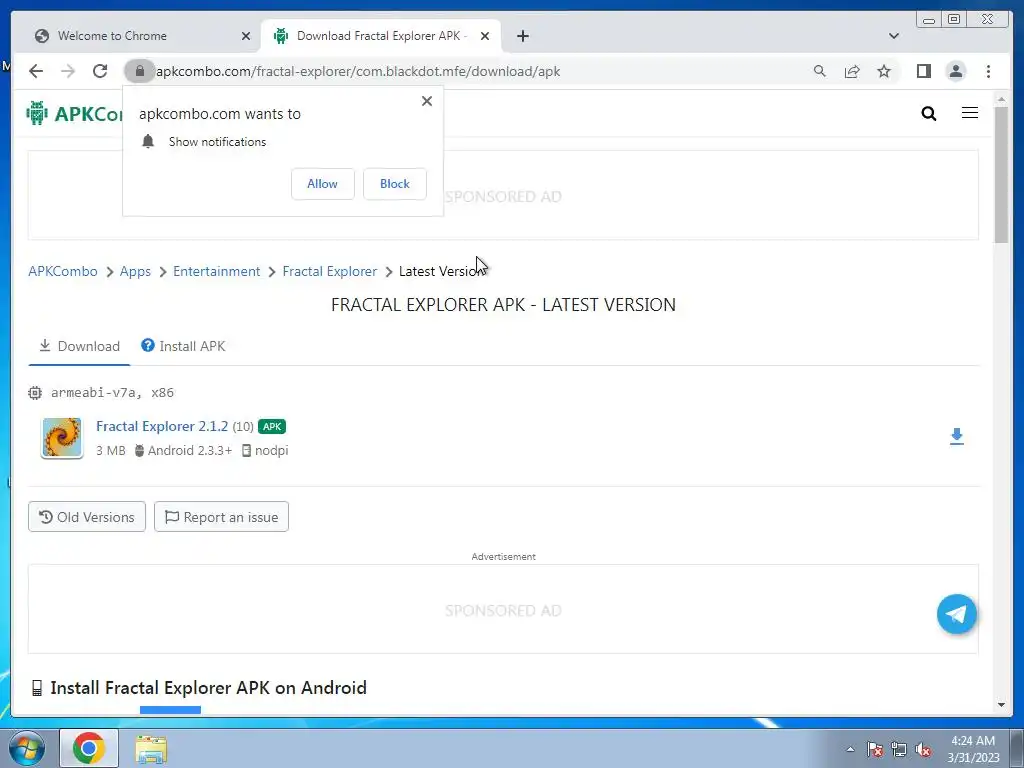Open the APKCombo site search icon
This screenshot has height=768, width=1024.
pyautogui.click(x=929, y=114)
